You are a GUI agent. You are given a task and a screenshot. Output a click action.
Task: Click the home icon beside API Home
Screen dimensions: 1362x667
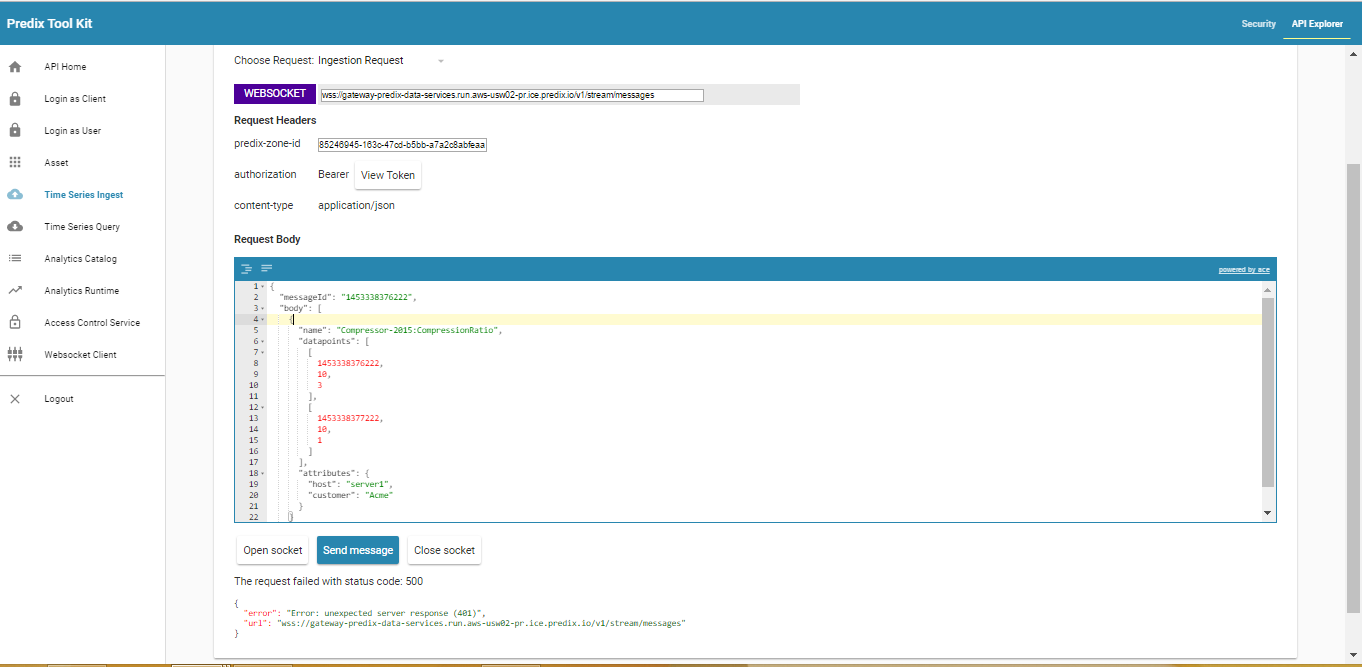click(15, 67)
